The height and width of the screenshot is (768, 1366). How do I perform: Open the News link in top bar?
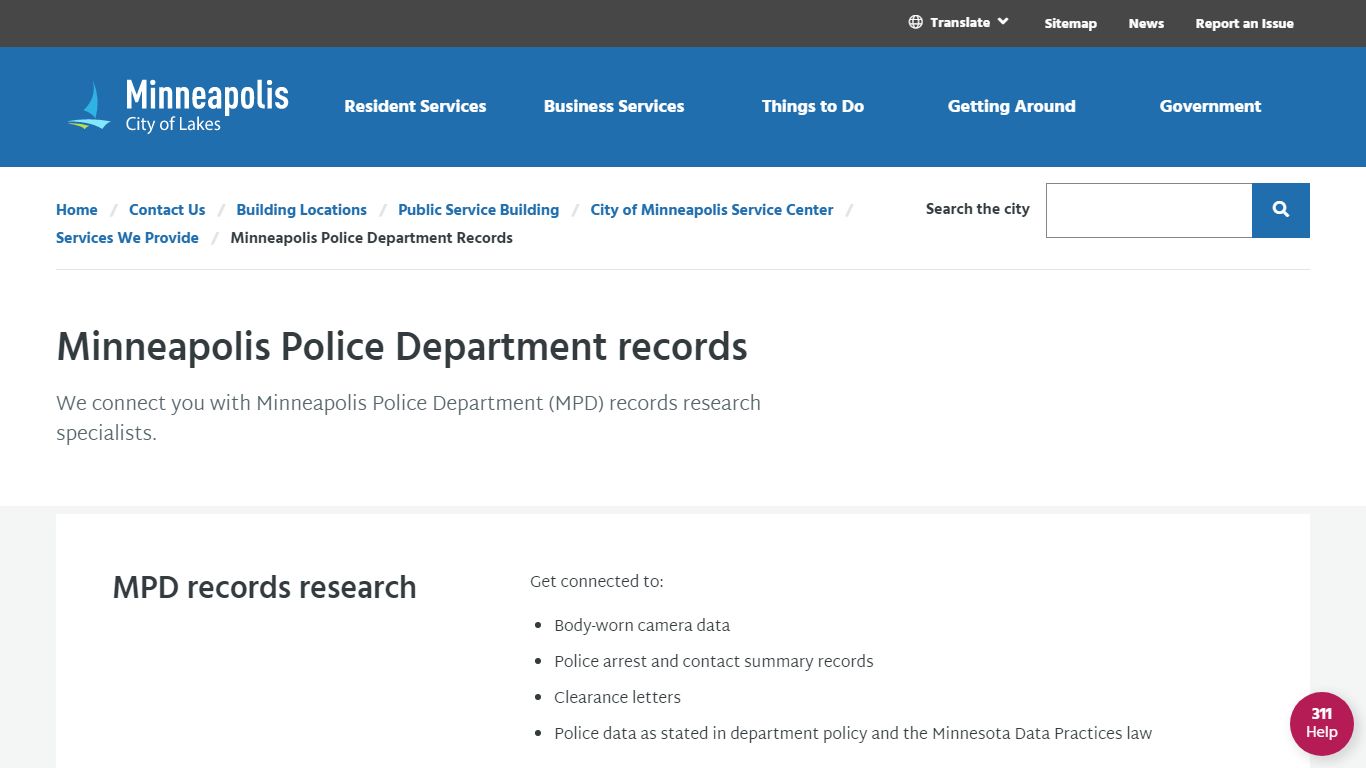(x=1146, y=23)
